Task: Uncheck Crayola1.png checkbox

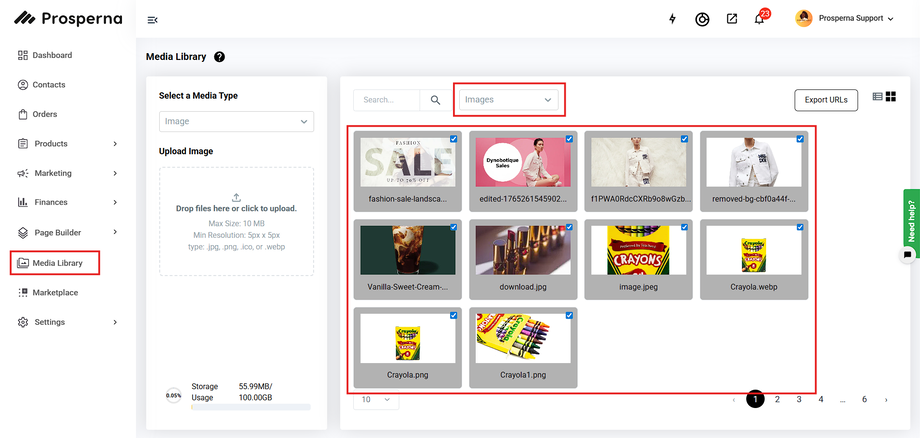Action: (569, 315)
